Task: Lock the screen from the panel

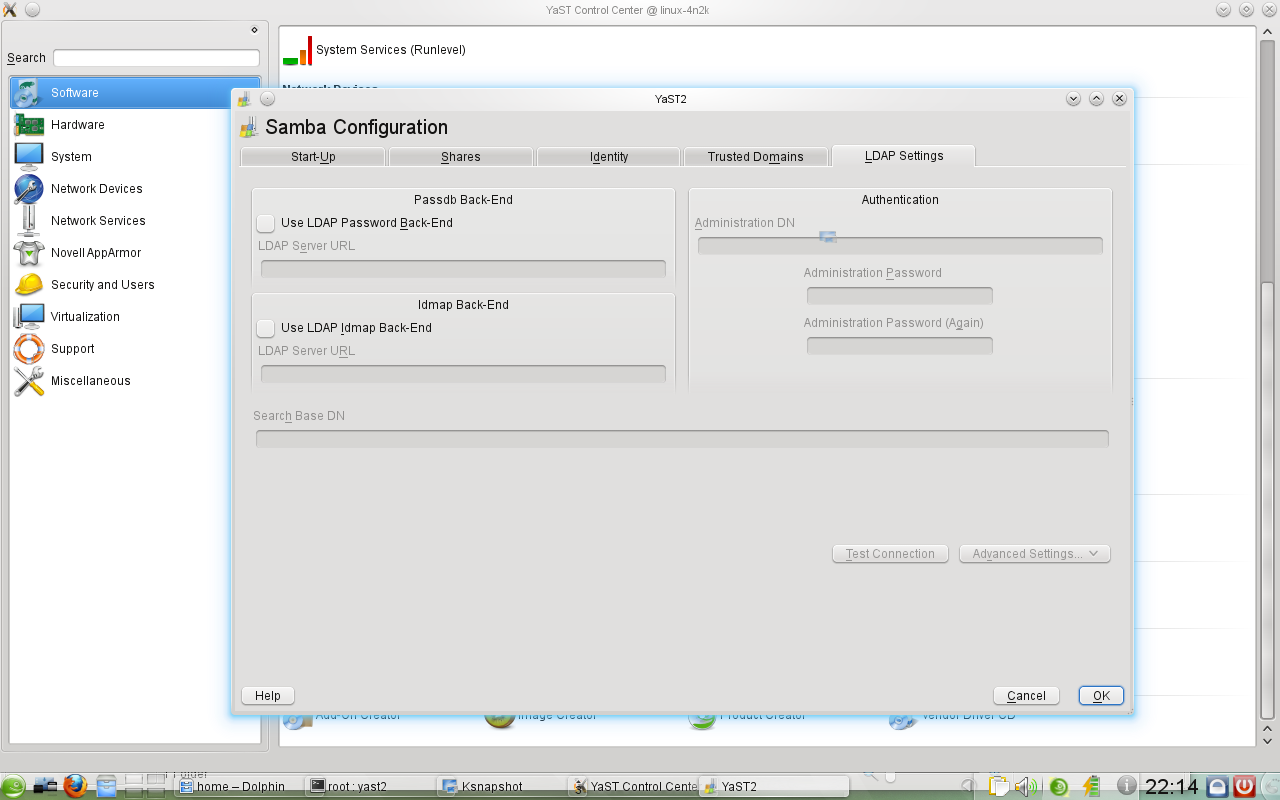Action: (x=1217, y=786)
